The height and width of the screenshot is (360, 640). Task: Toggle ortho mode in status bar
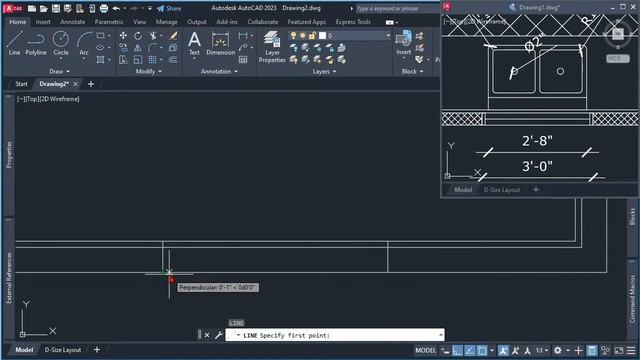click(458, 350)
